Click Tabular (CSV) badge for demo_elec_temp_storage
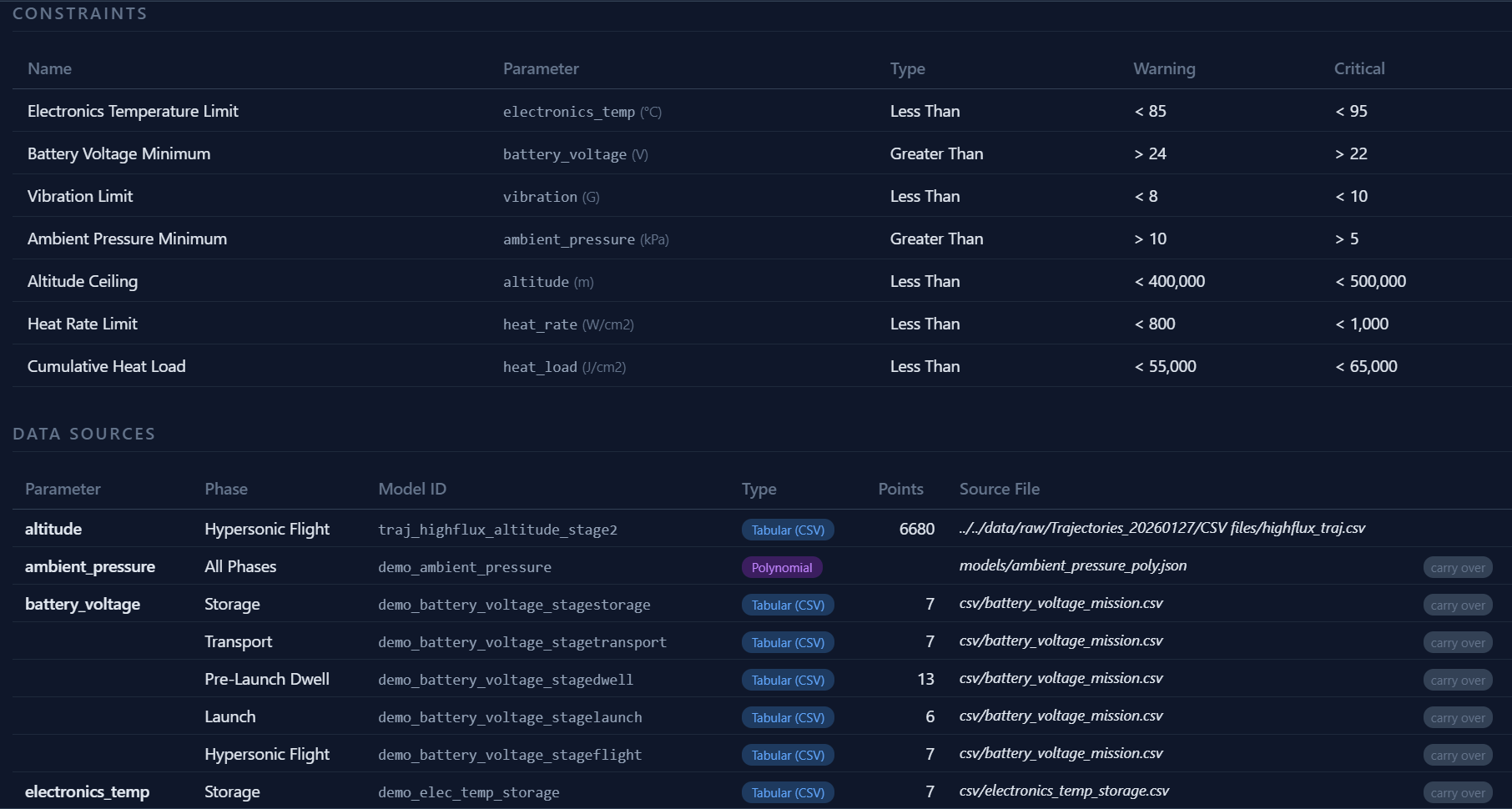This screenshot has height=809, width=1512. (x=788, y=793)
